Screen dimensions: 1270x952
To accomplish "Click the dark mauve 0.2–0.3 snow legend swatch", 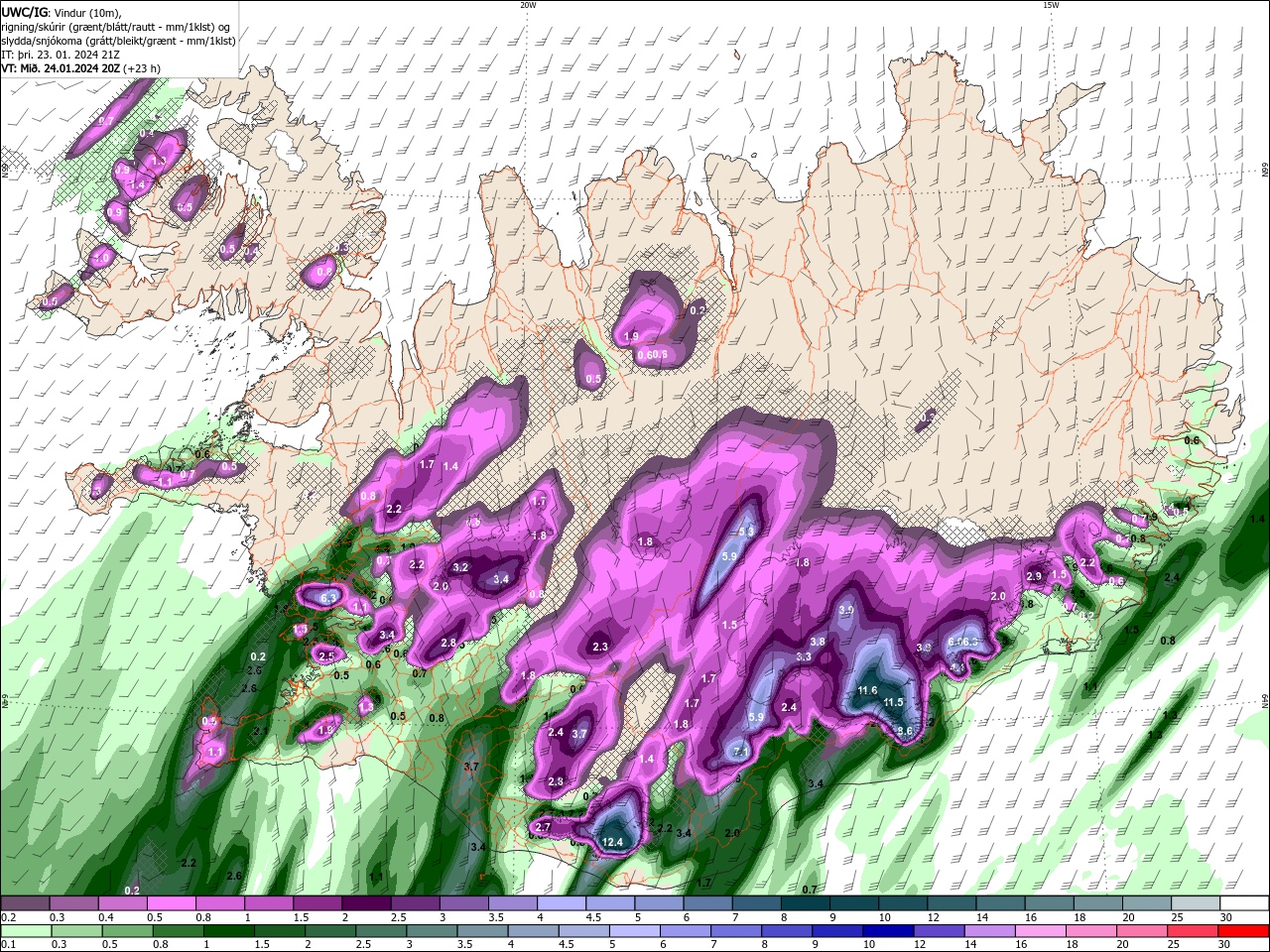I will tap(25, 903).
